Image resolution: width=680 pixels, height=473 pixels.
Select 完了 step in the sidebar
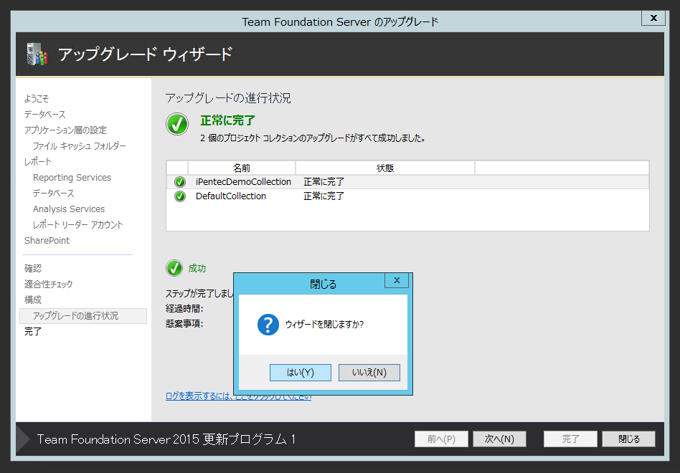click(33, 332)
